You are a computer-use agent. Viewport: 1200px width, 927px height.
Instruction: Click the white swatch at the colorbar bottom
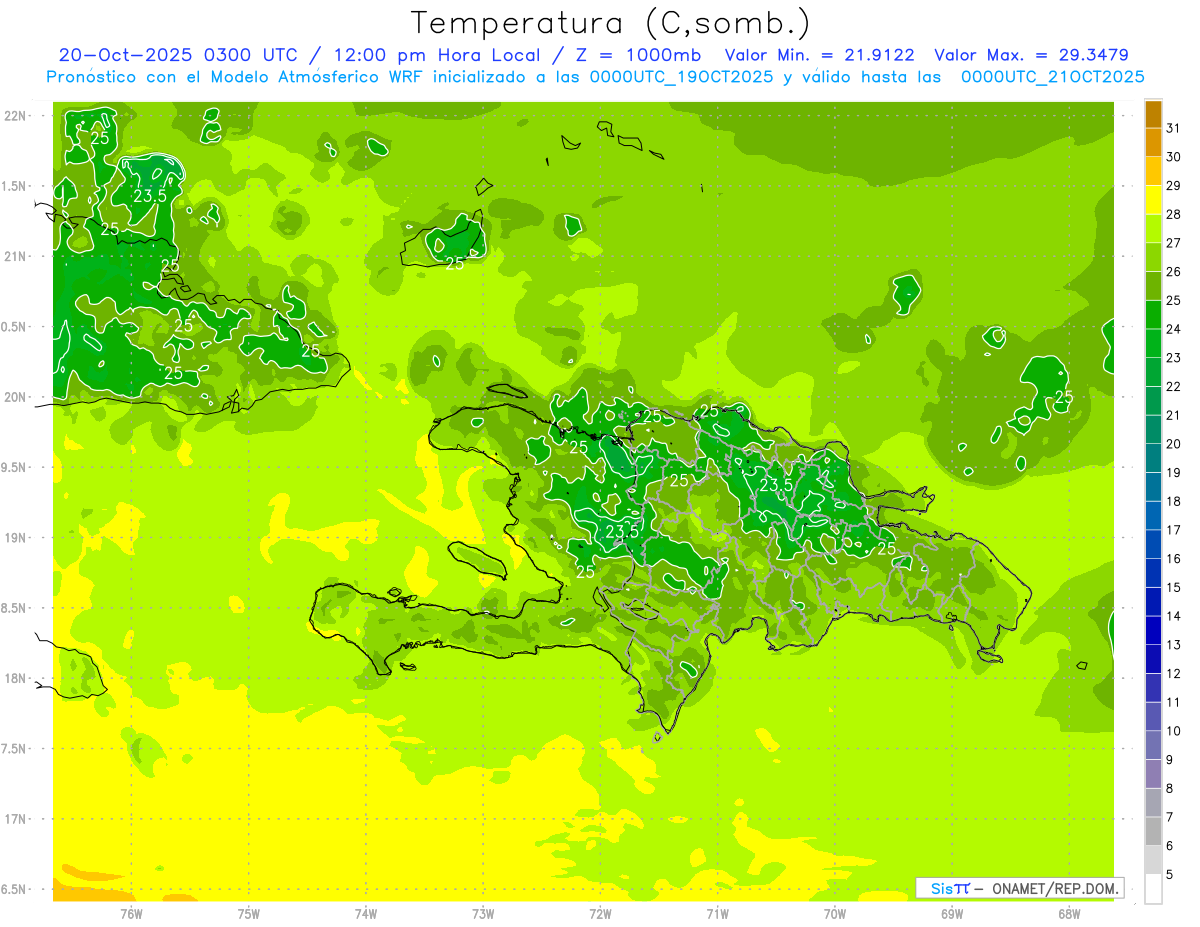1153,889
